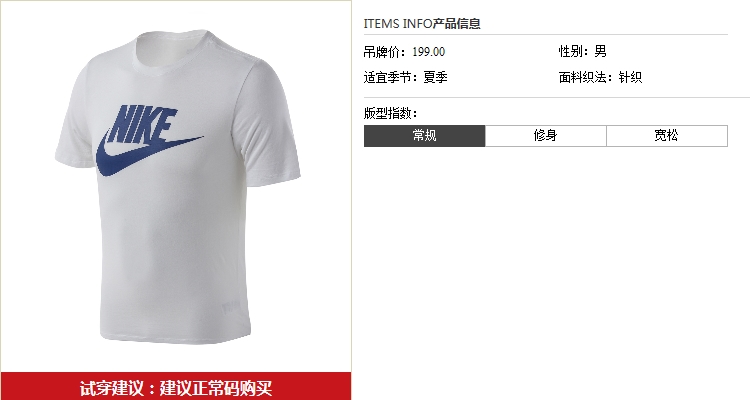Select the 修身 fit option
This screenshot has width=750, height=400.
point(546,136)
